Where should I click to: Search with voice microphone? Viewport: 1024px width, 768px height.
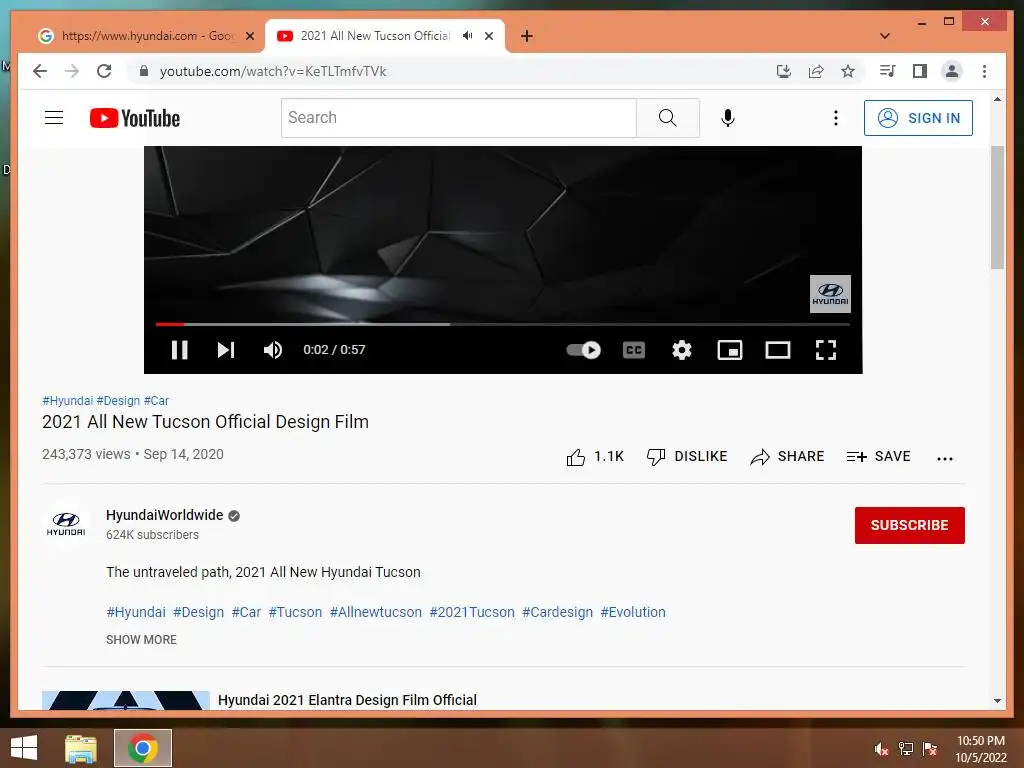pos(728,118)
